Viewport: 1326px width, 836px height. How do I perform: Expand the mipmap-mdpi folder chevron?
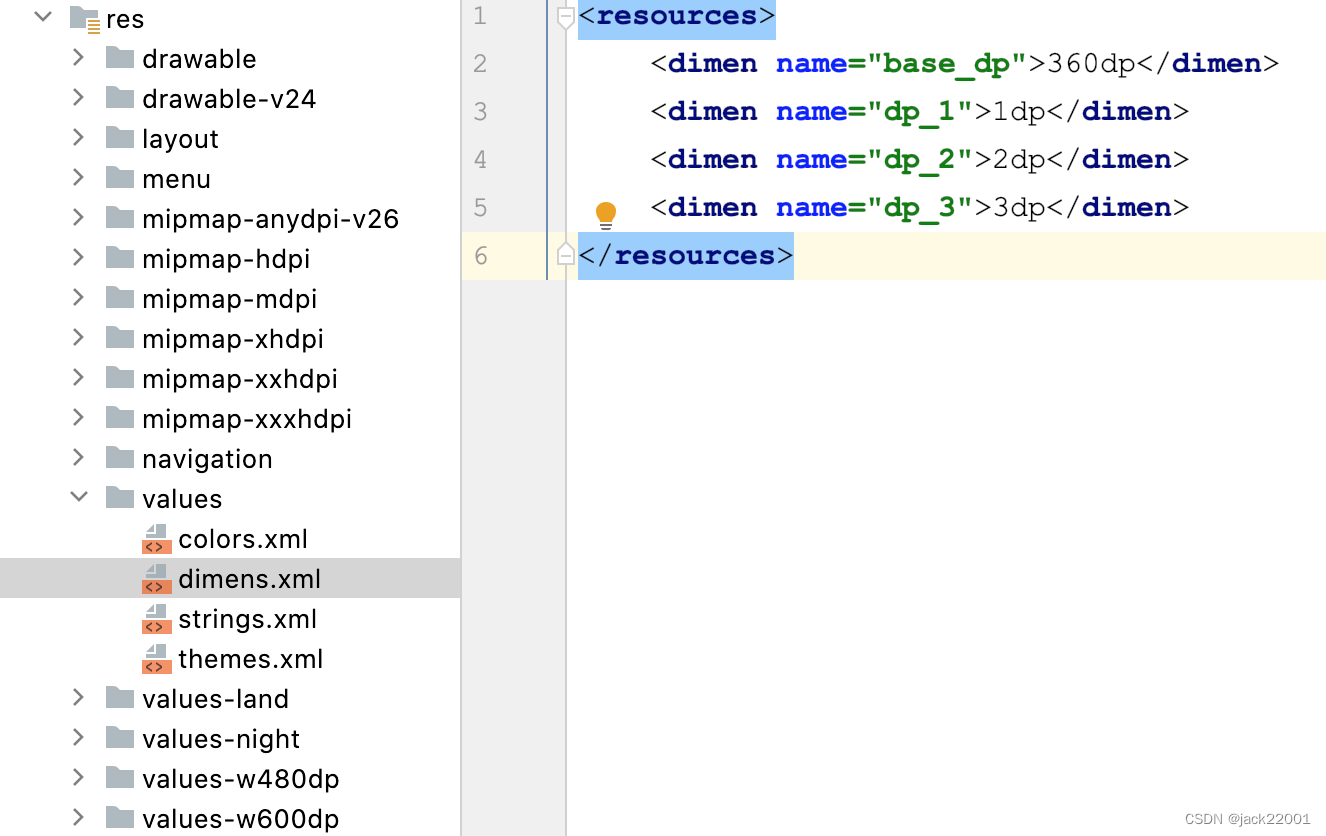pyautogui.click(x=78, y=298)
